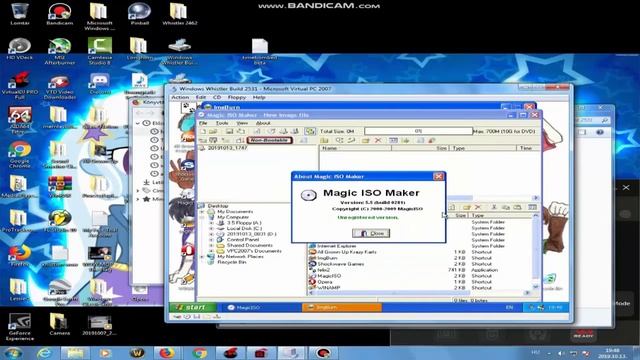Expand the 3.5 Floppy (A:) tree node

211,223
